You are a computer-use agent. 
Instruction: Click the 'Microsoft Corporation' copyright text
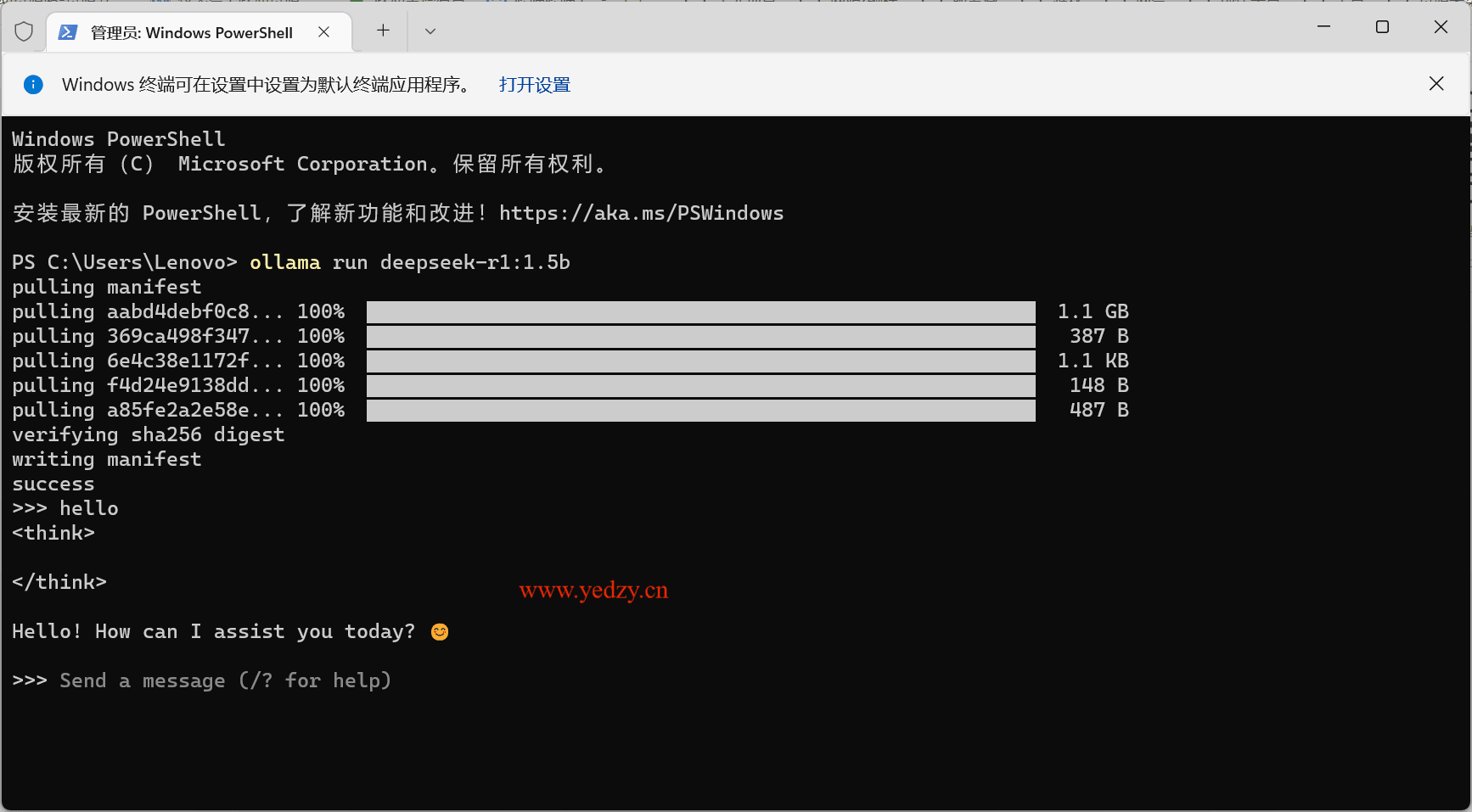[x=303, y=164]
